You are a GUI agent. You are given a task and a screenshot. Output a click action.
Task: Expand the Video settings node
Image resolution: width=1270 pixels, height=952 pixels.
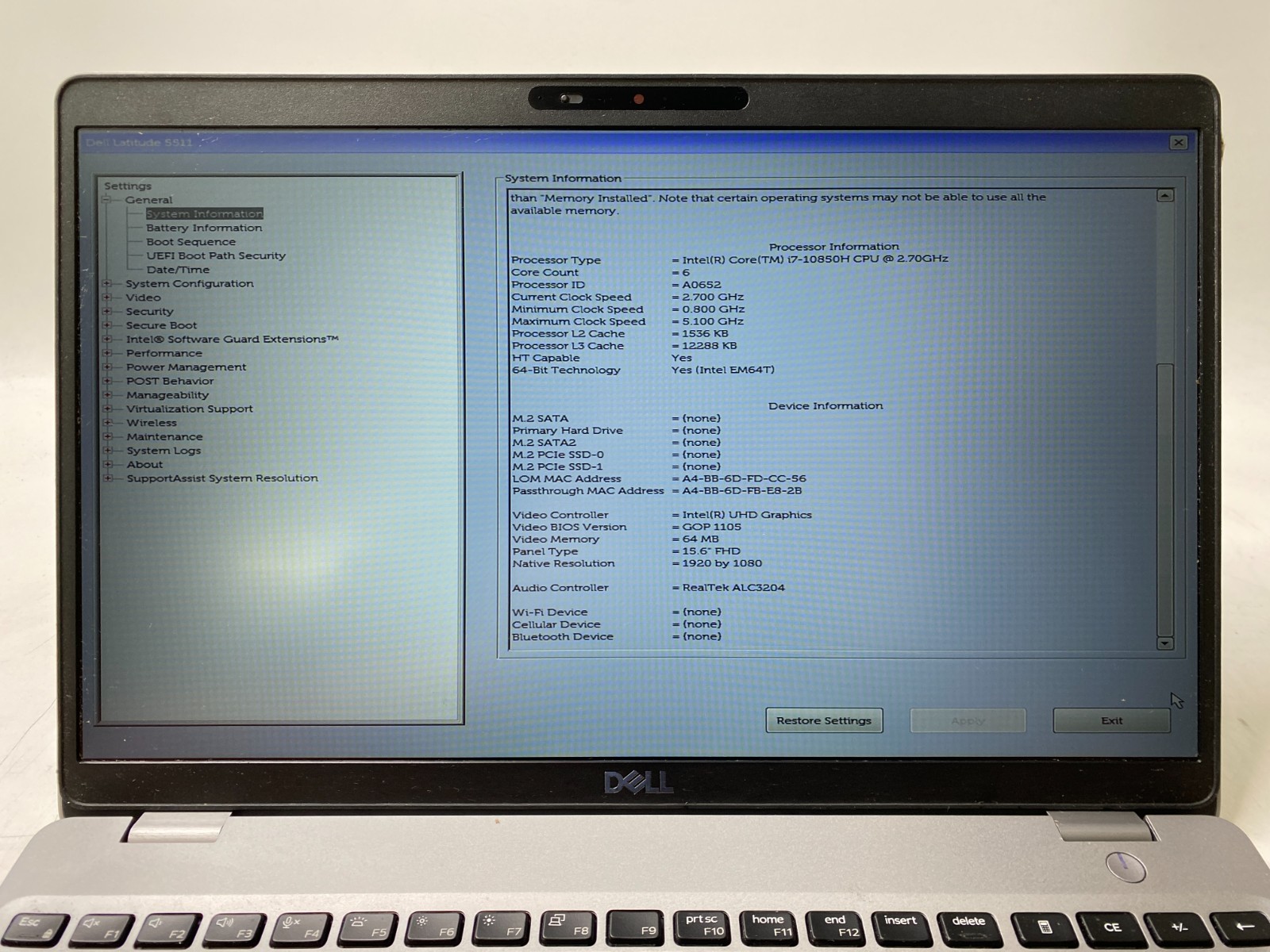[x=106, y=297]
